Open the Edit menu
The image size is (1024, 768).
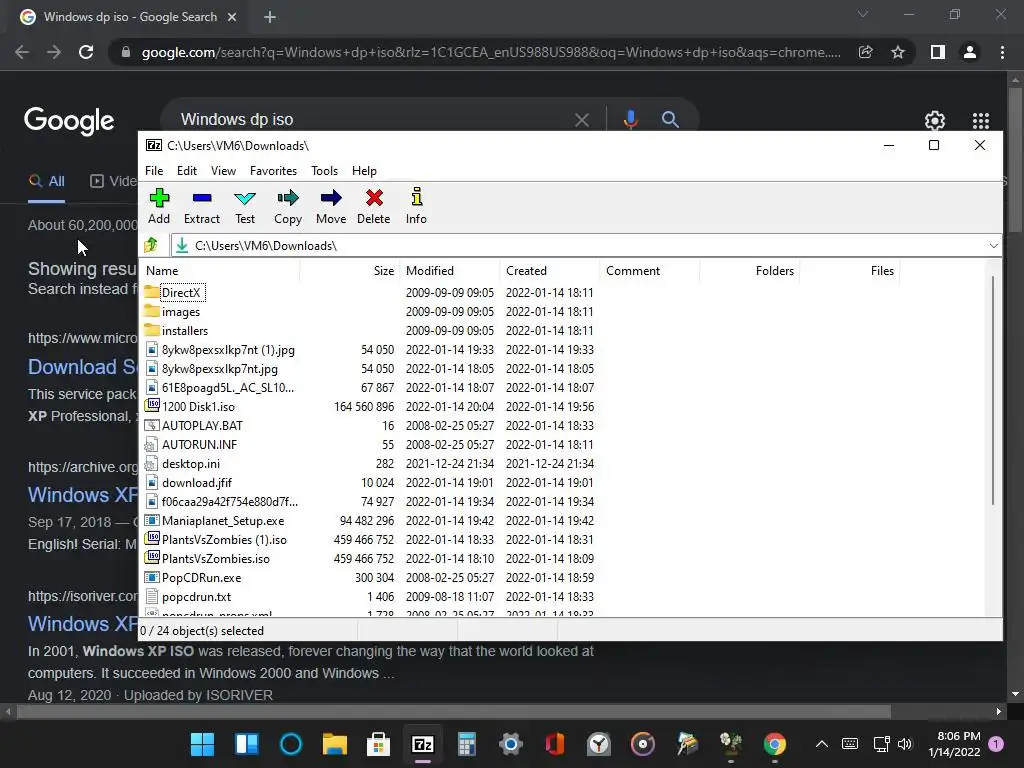(187, 170)
